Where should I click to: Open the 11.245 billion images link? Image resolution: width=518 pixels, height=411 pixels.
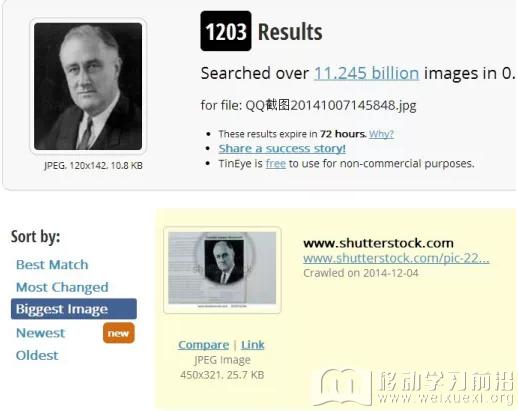[366, 73]
